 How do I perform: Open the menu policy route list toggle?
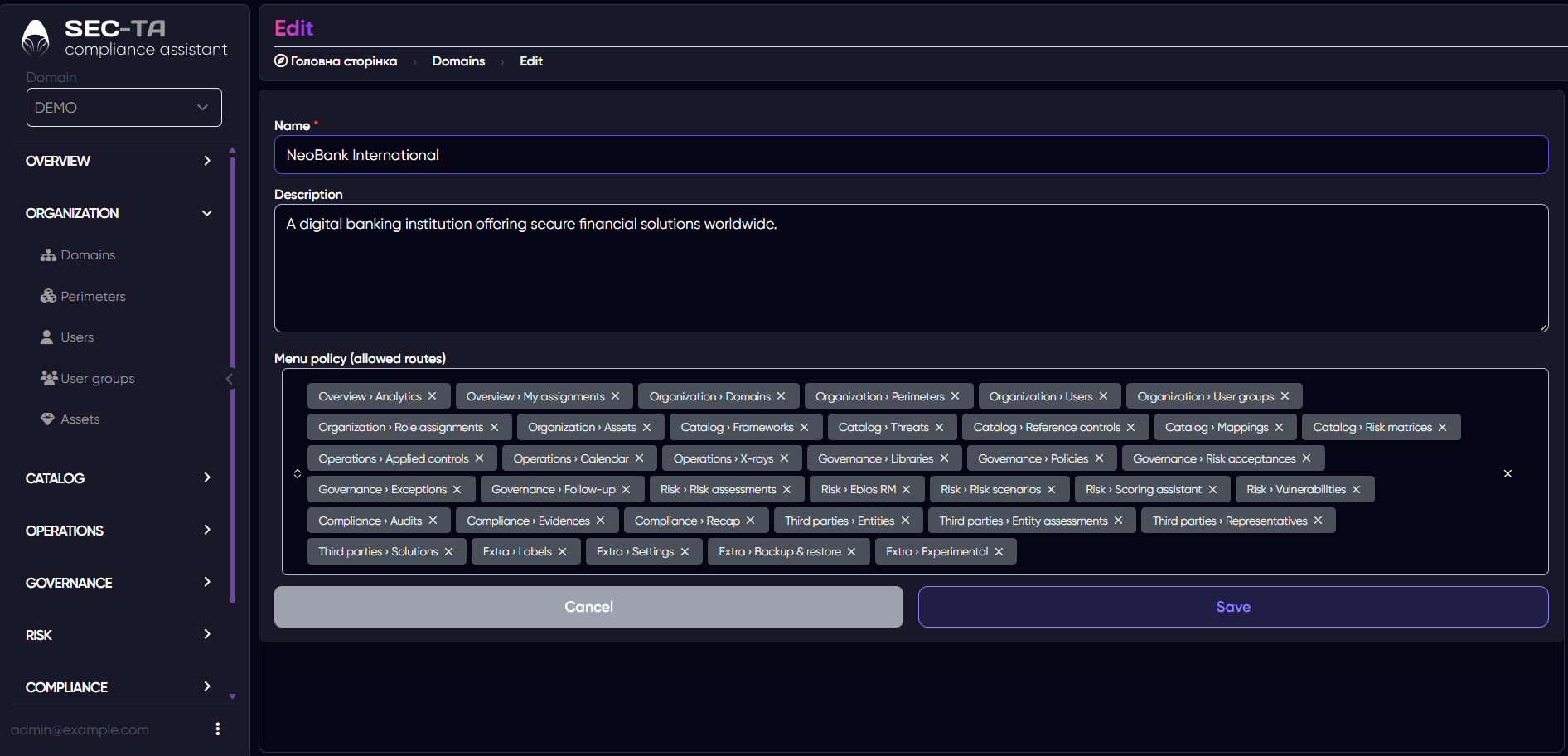pos(298,473)
